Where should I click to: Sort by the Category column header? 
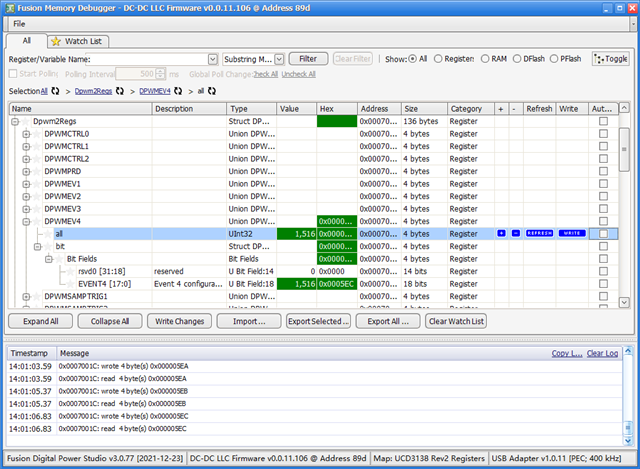(471, 109)
